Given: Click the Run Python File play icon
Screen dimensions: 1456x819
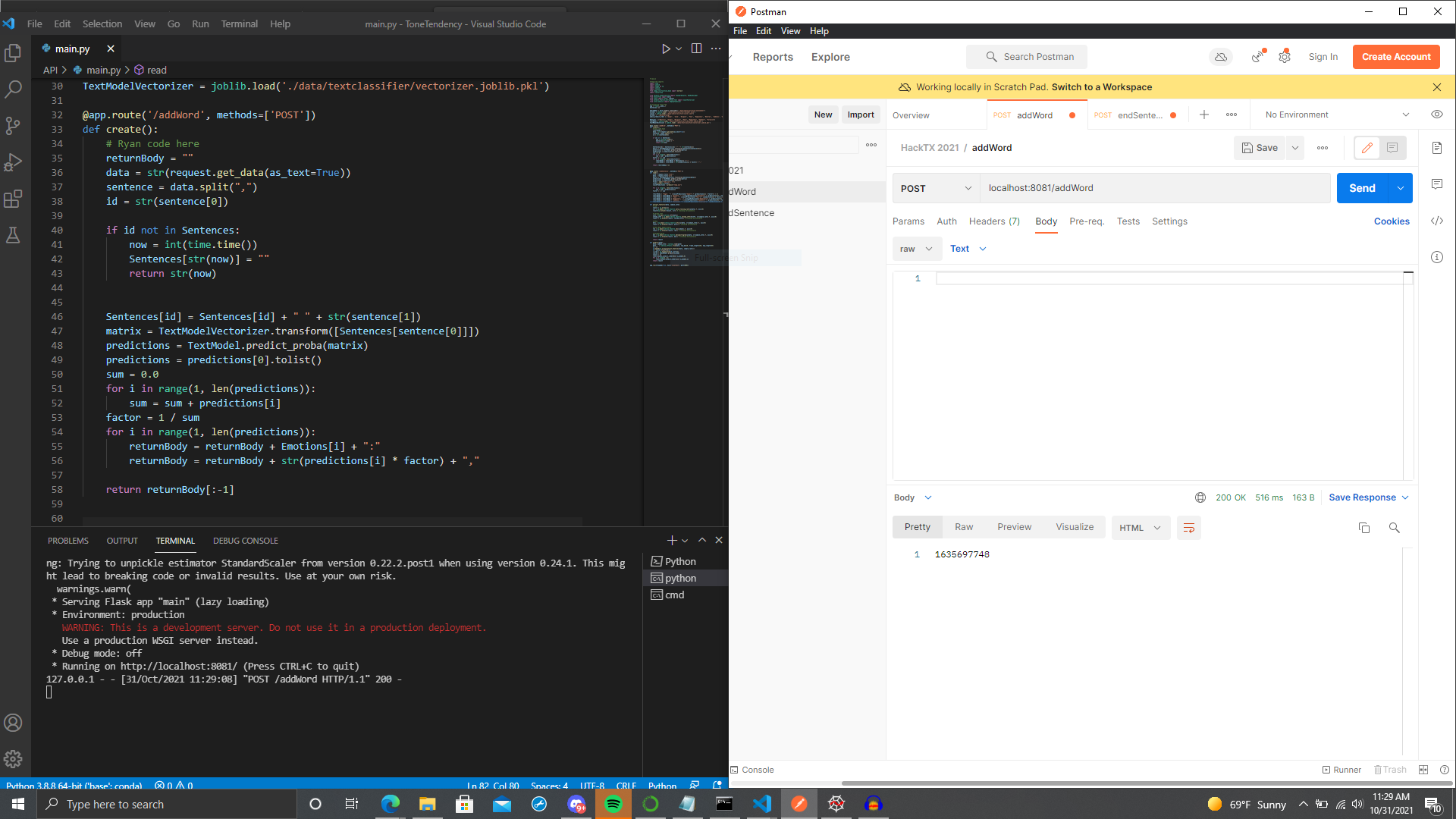Looking at the screenshot, I should (665, 49).
